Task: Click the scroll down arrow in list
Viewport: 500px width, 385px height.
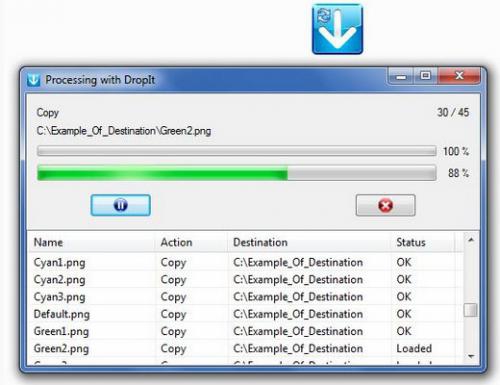Action: coord(471,357)
